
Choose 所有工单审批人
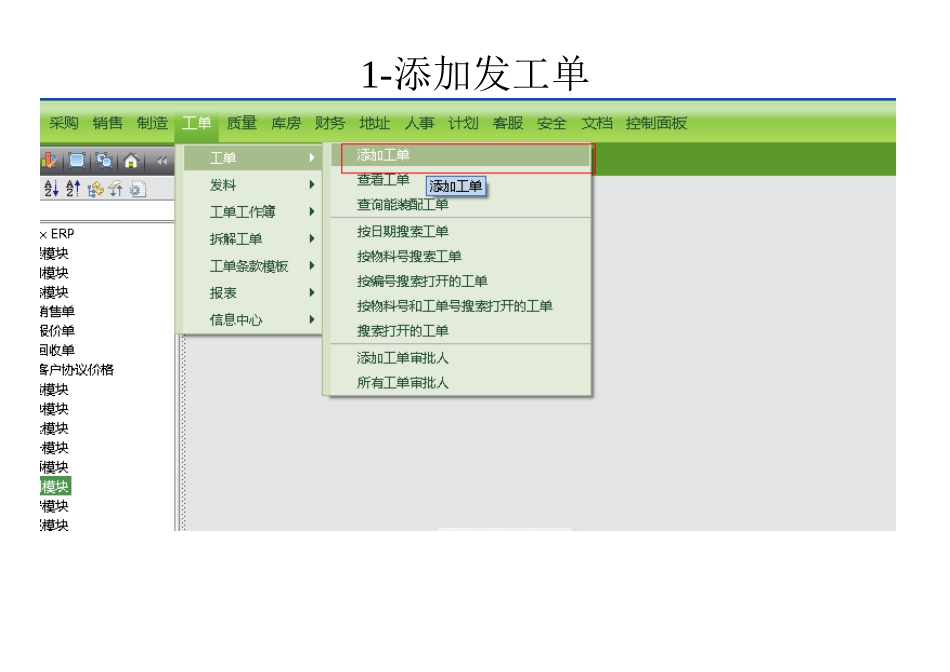403,383
